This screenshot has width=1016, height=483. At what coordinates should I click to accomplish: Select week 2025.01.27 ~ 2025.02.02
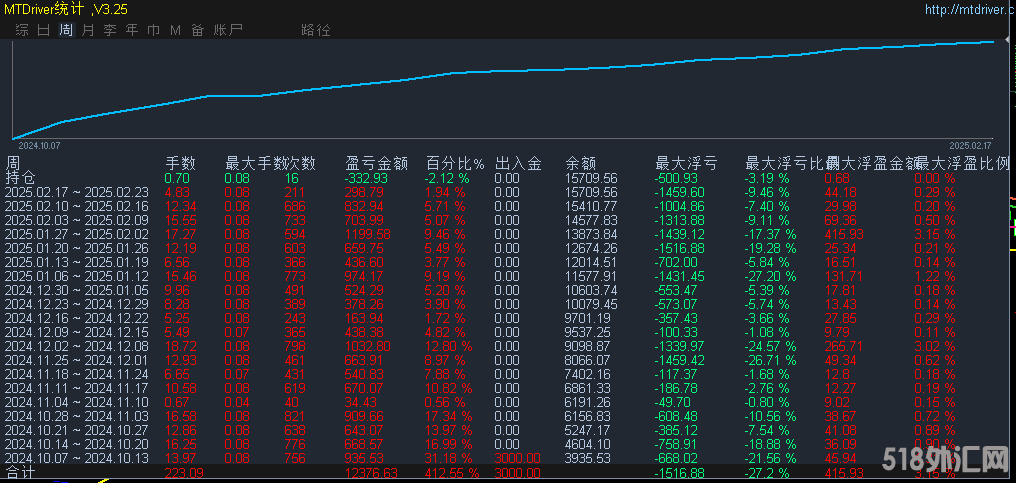(x=76, y=235)
